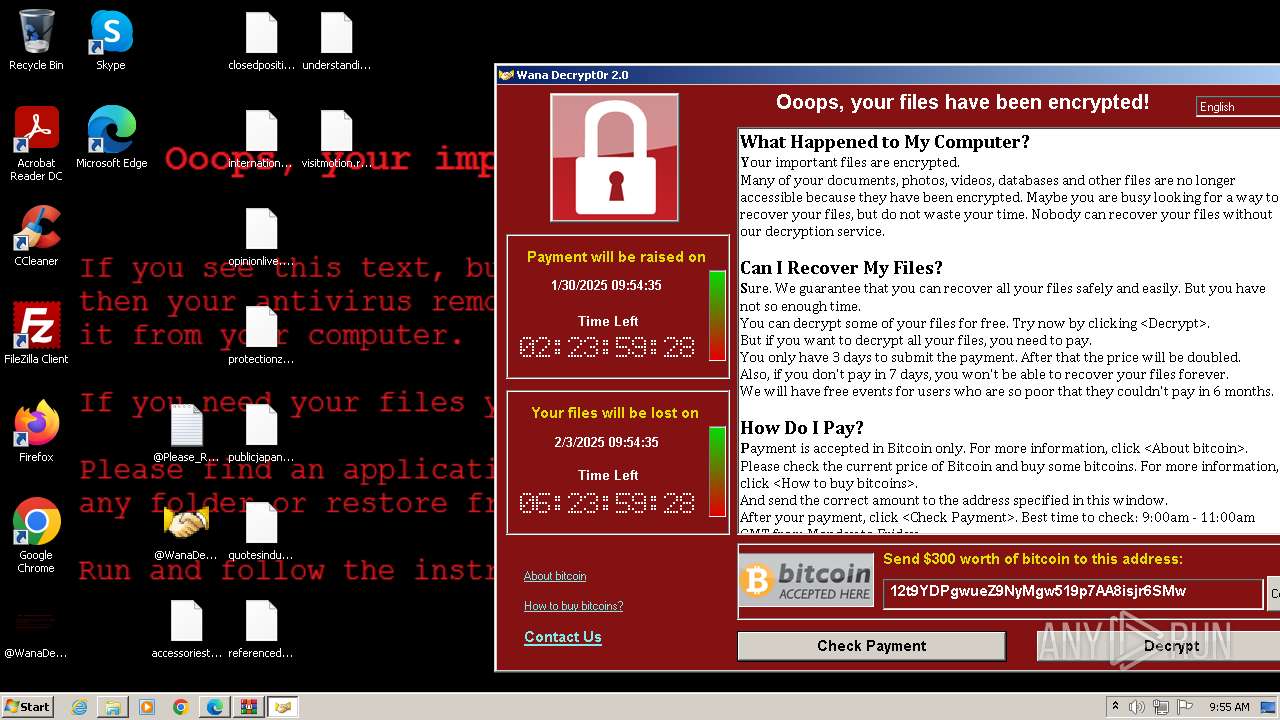This screenshot has height=720, width=1280.
Task: Open the volume speaker tray icon
Action: 1137,707
